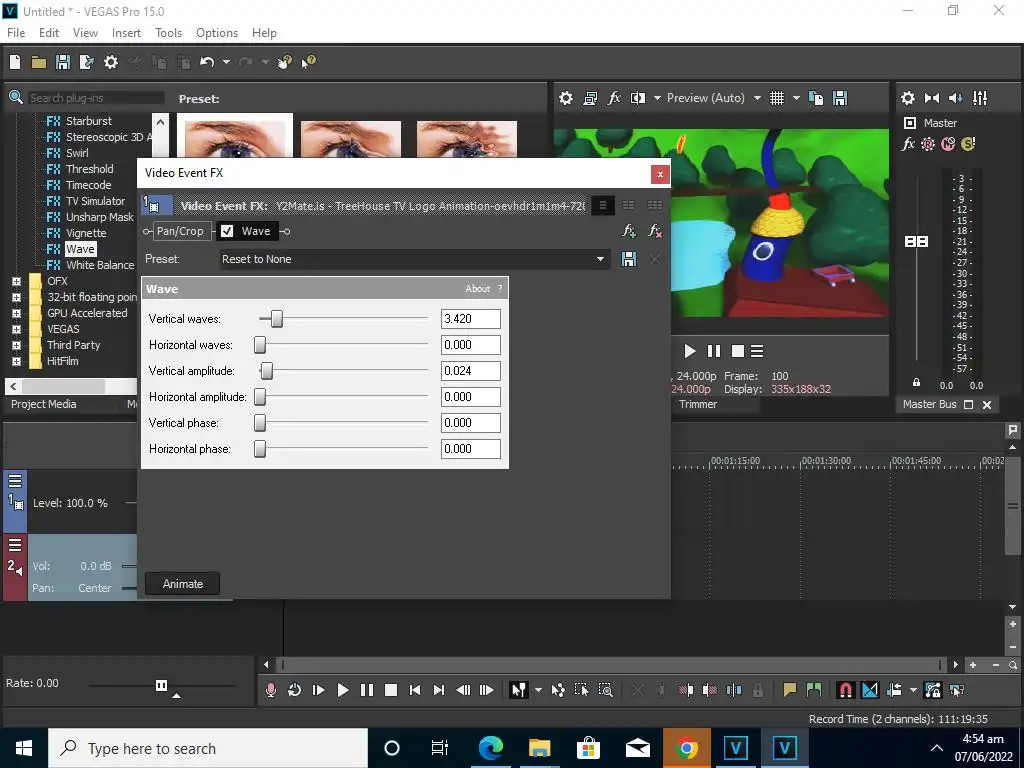Click the Animate button

point(182,584)
